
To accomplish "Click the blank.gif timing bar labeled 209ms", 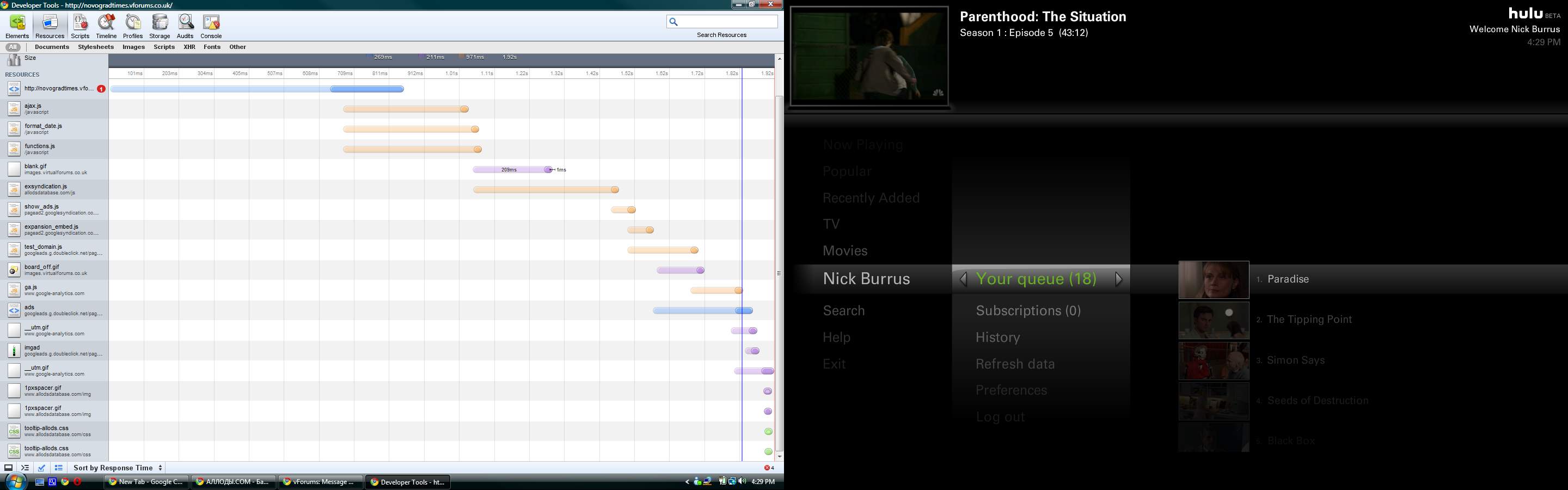I will (x=512, y=170).
